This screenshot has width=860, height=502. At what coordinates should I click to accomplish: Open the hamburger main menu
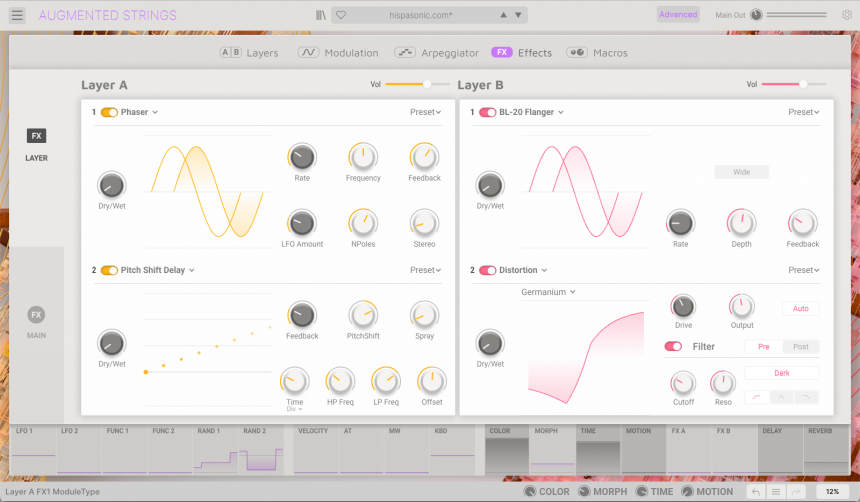pos(17,15)
